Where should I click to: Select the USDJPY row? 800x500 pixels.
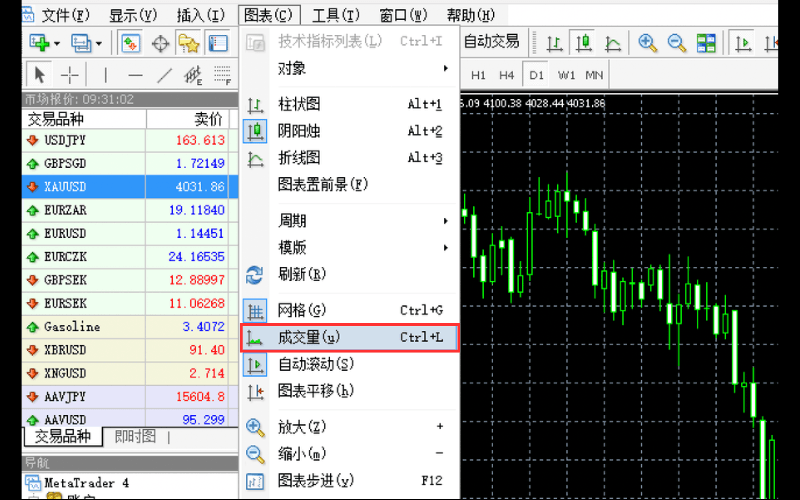click(x=130, y=140)
